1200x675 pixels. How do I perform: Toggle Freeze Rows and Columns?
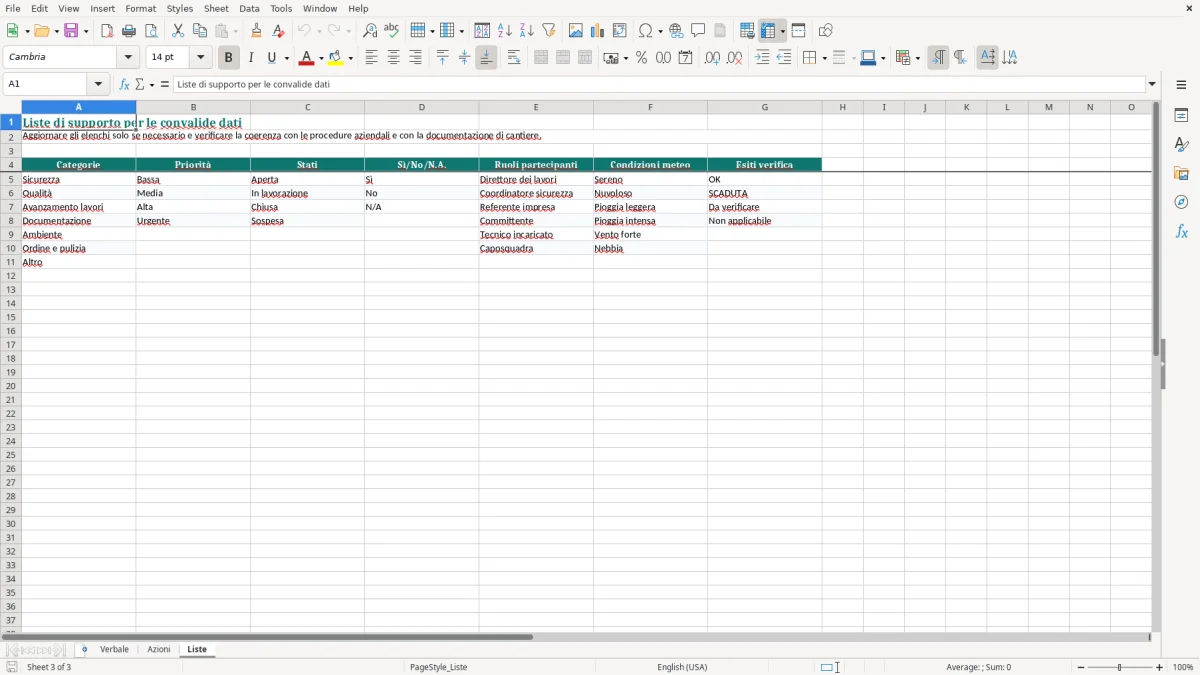[769, 31]
